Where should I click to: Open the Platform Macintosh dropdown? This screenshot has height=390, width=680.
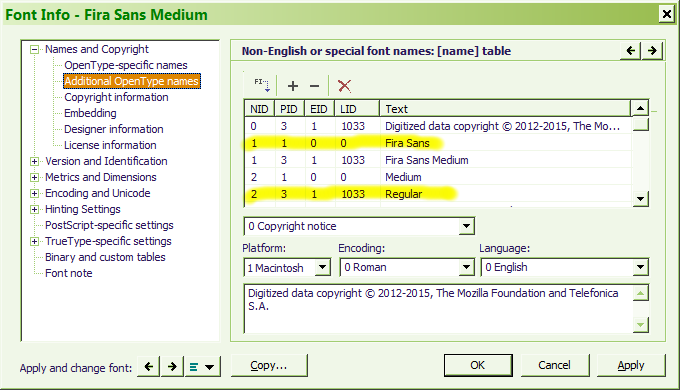(322, 267)
